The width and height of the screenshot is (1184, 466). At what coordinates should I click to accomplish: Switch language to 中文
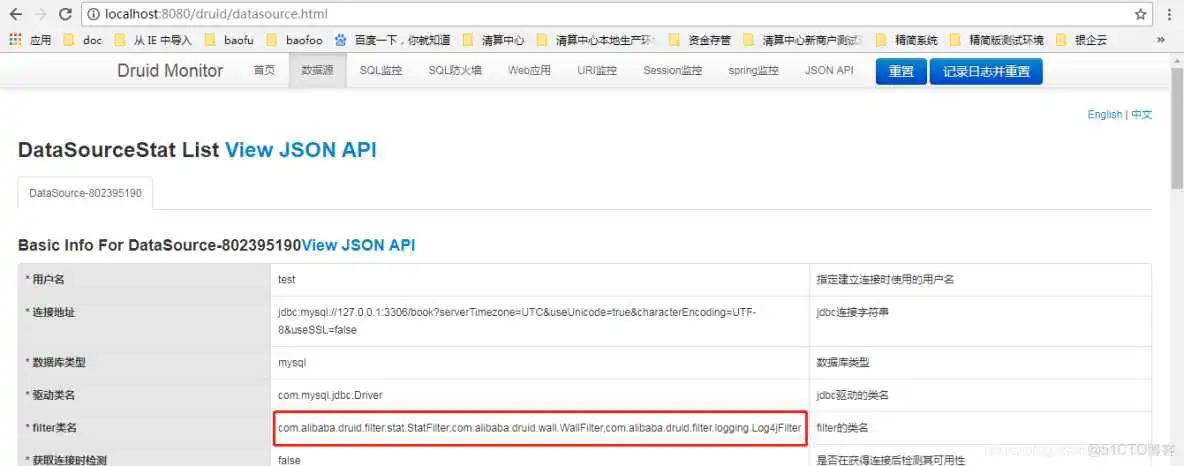point(1142,114)
